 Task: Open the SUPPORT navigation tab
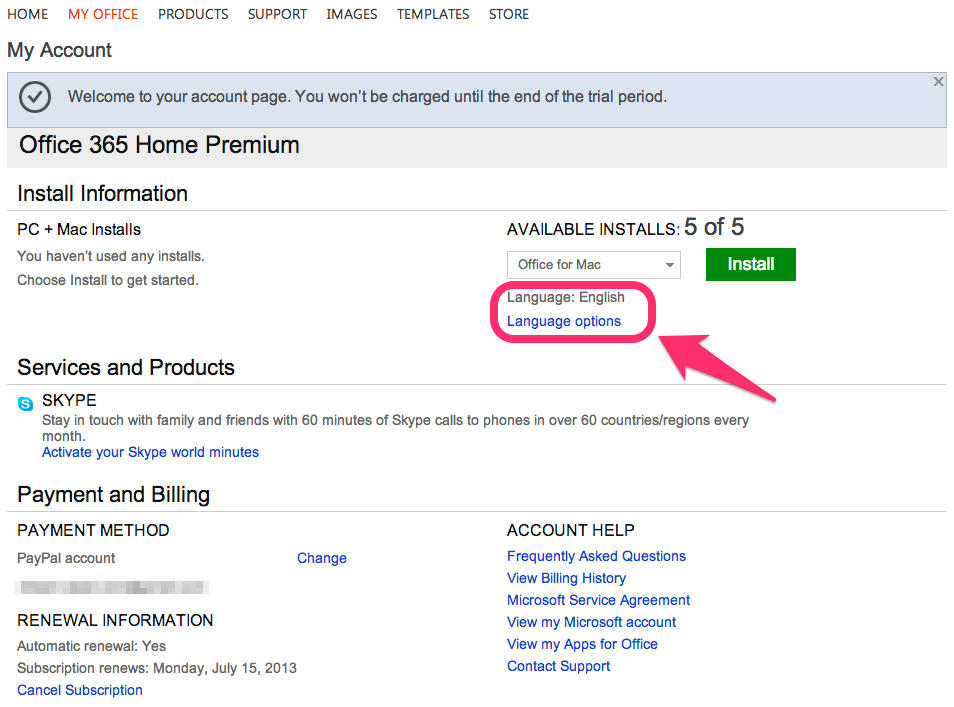pos(277,14)
